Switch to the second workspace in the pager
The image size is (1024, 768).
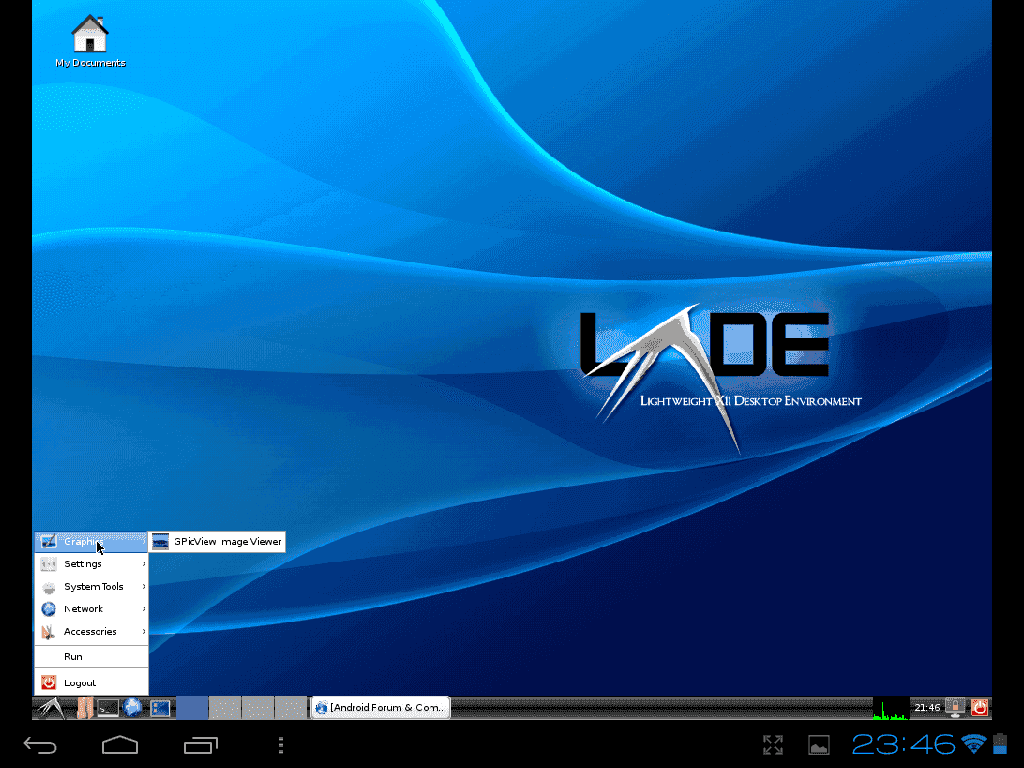point(225,708)
